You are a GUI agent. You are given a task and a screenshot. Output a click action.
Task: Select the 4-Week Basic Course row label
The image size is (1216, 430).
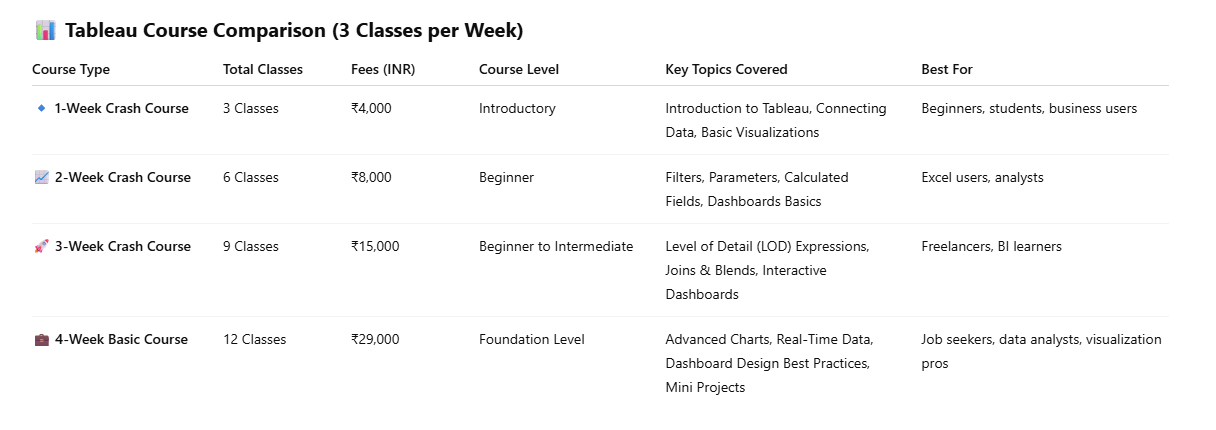(121, 339)
